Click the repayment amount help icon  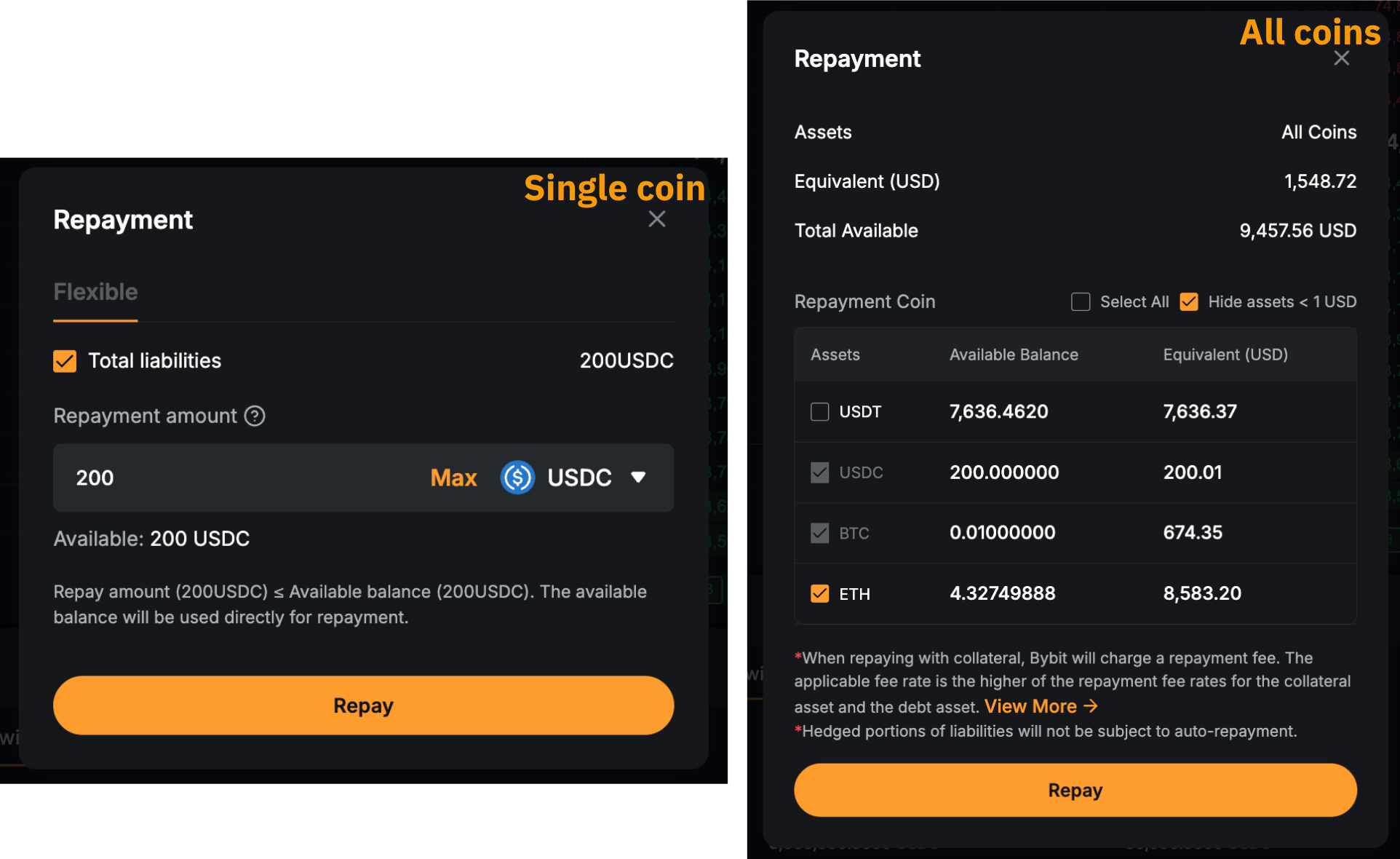pos(255,416)
